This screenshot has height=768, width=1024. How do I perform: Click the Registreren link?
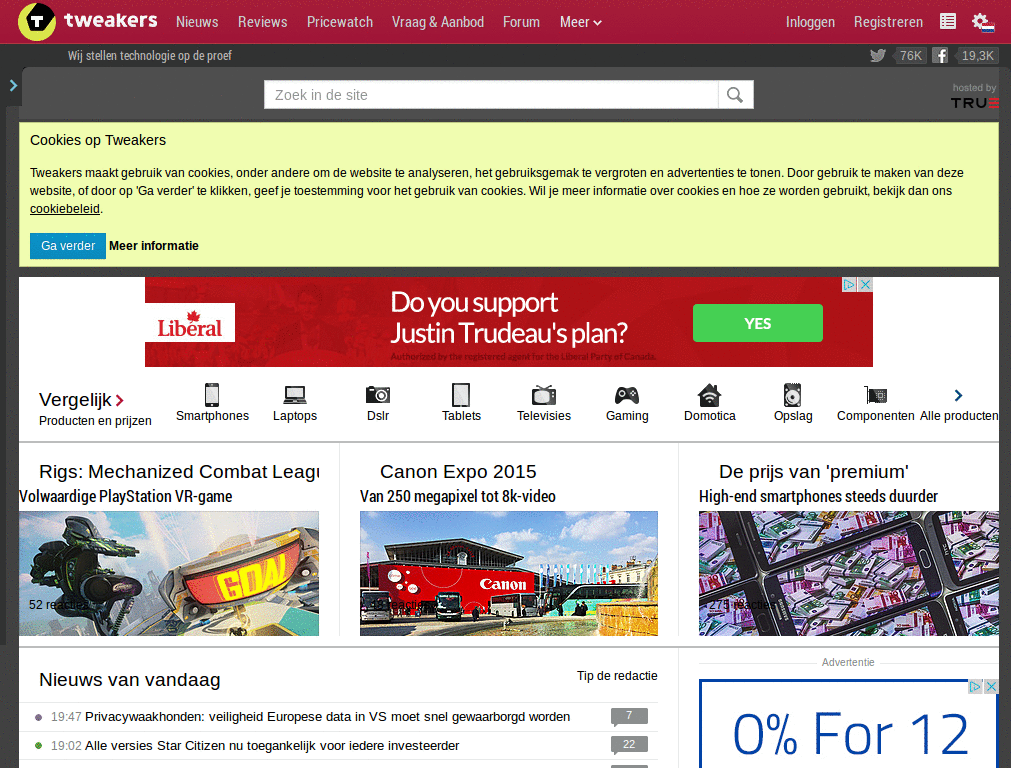888,22
